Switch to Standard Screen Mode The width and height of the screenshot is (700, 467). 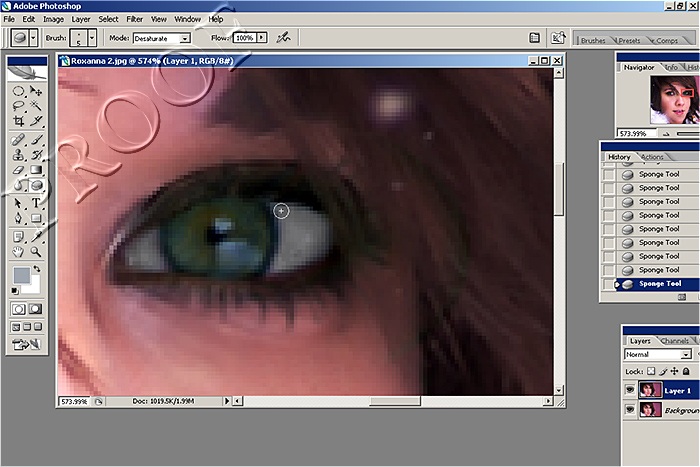point(16,327)
